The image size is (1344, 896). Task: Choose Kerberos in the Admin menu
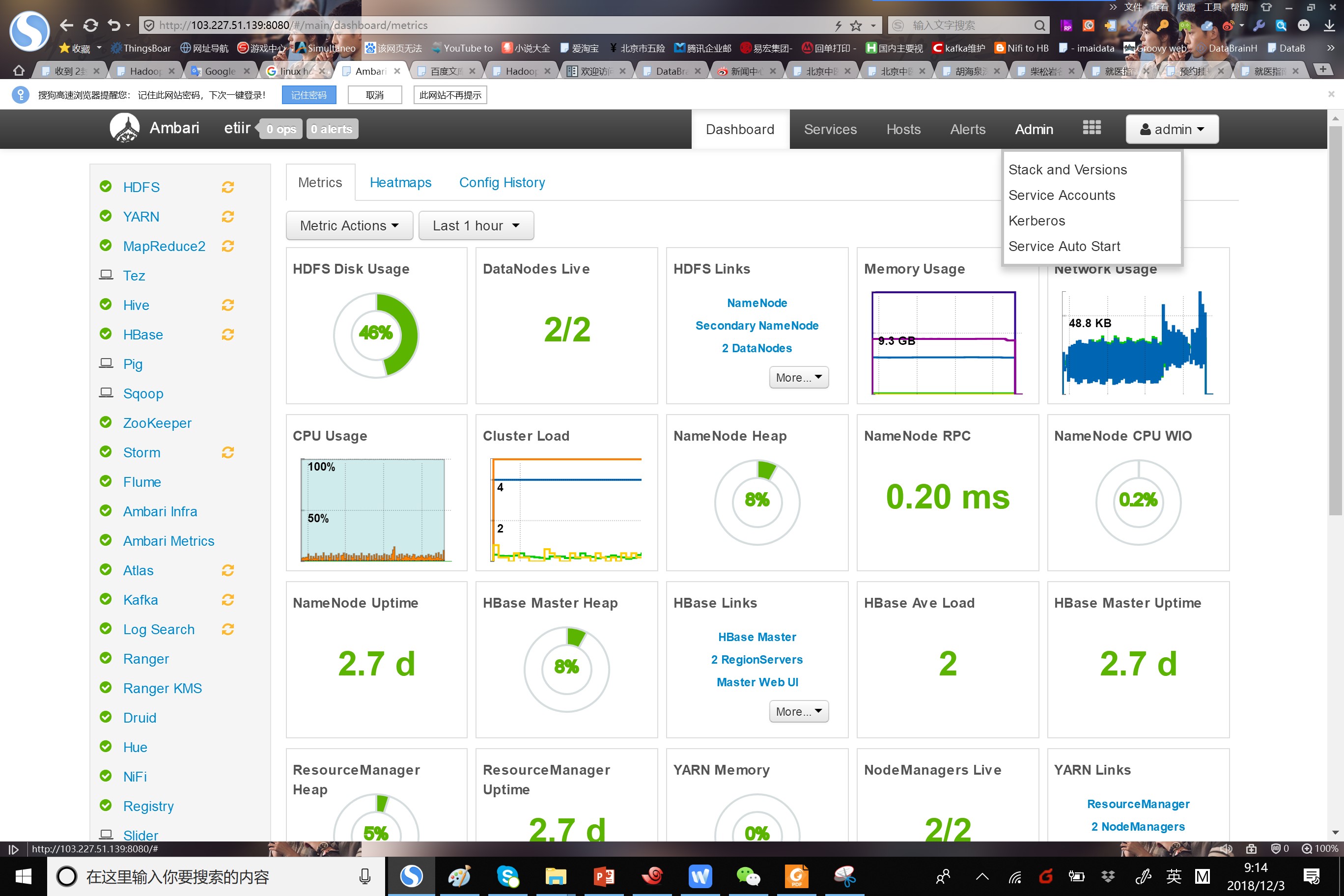(x=1036, y=221)
